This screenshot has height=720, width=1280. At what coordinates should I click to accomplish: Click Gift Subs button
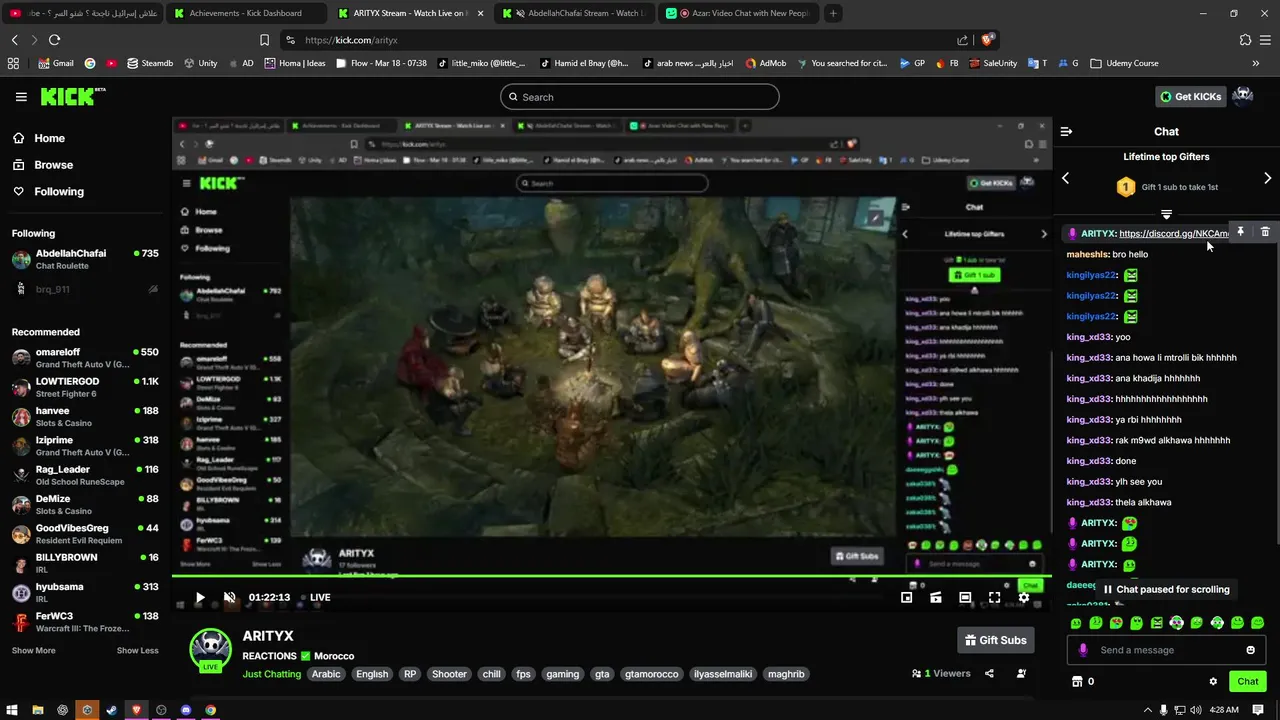(x=995, y=640)
